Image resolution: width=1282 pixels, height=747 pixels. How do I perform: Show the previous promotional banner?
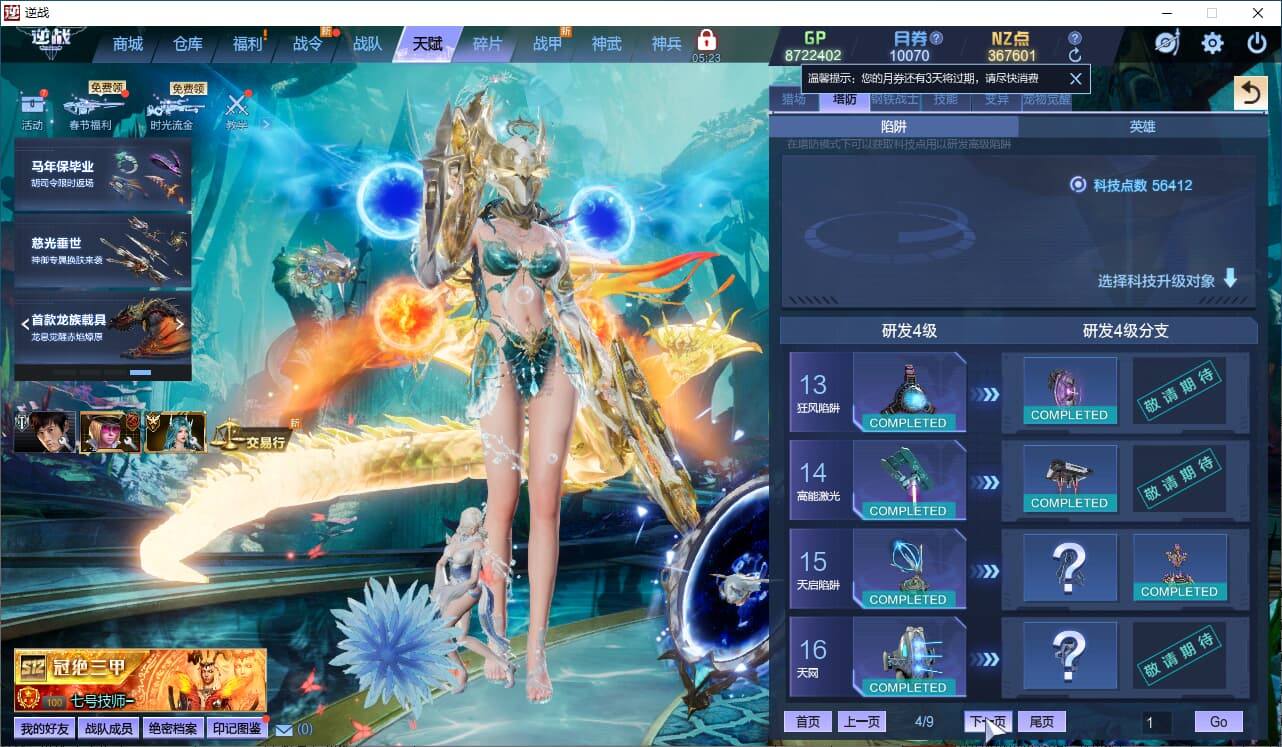24,324
